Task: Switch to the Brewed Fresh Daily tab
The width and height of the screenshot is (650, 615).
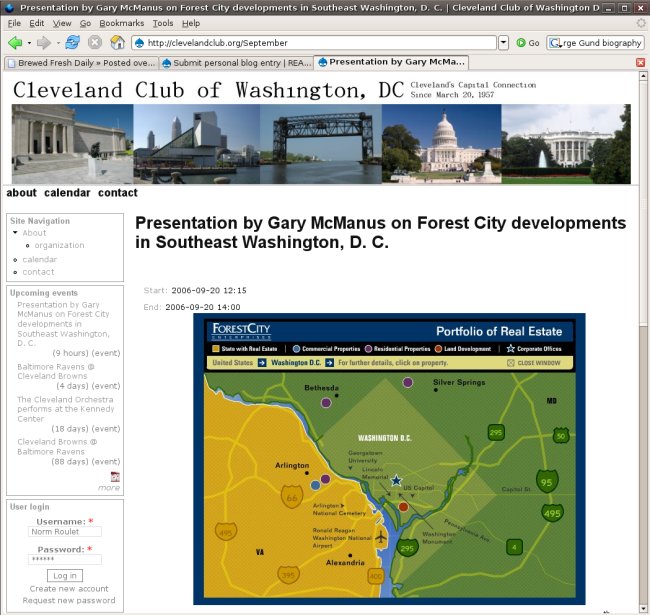Action: pyautogui.click(x=81, y=63)
